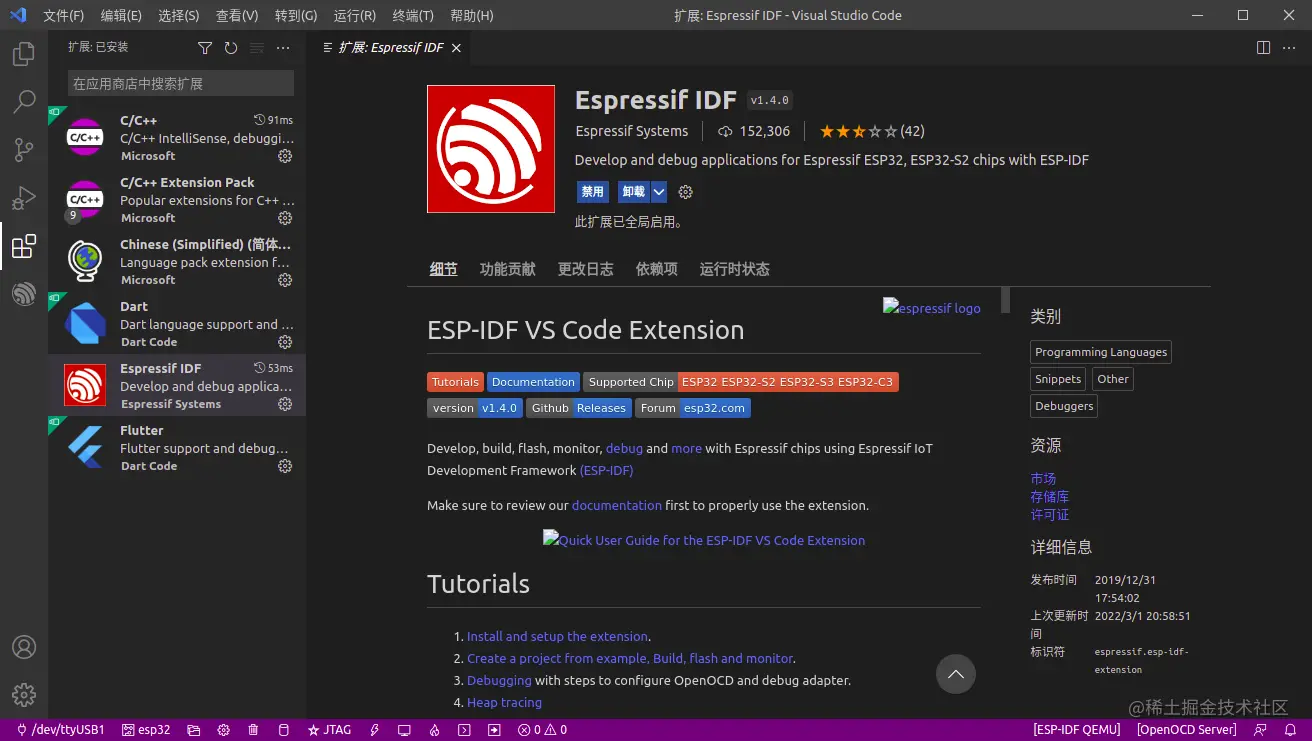Click gear icon beside the uninstall button
This screenshot has height=741, width=1312.
[x=685, y=192]
